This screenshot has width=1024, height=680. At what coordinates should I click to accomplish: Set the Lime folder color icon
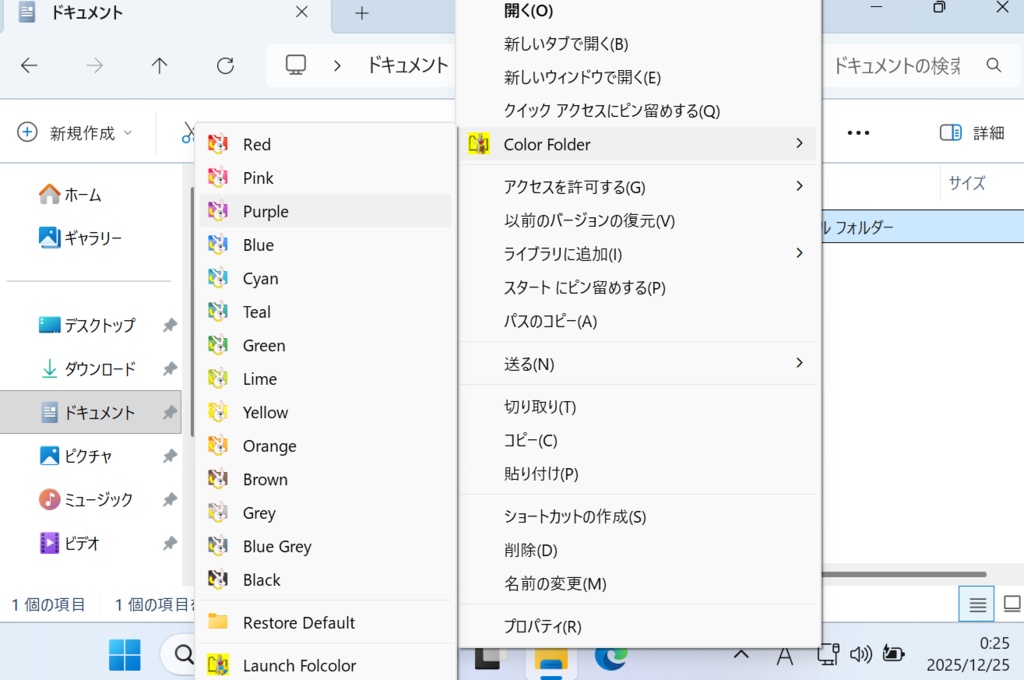point(217,378)
